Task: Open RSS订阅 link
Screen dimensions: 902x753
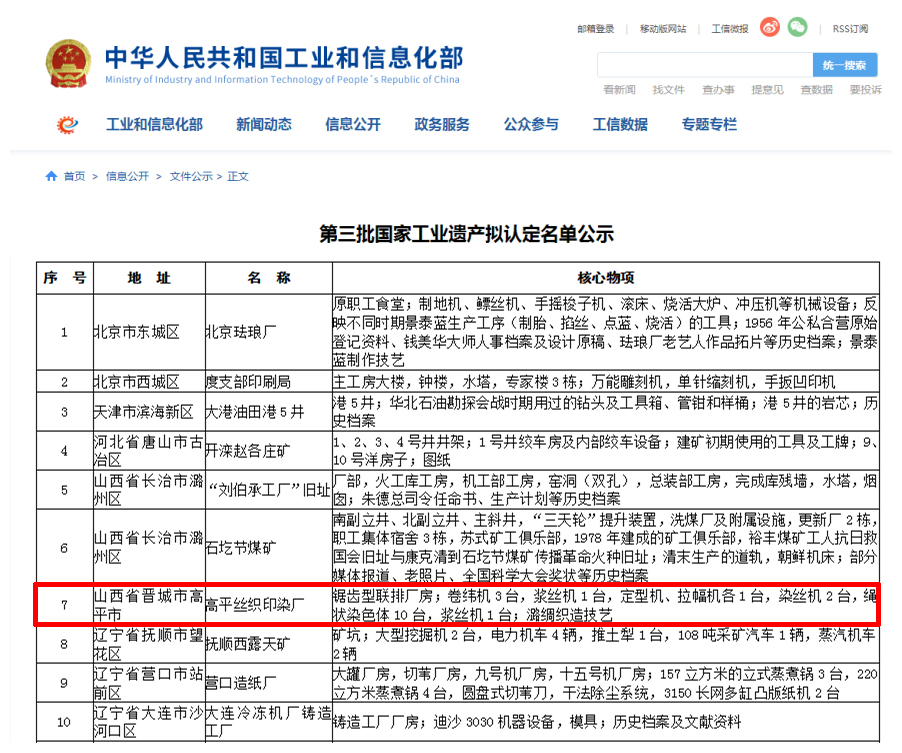Action: click(x=850, y=29)
